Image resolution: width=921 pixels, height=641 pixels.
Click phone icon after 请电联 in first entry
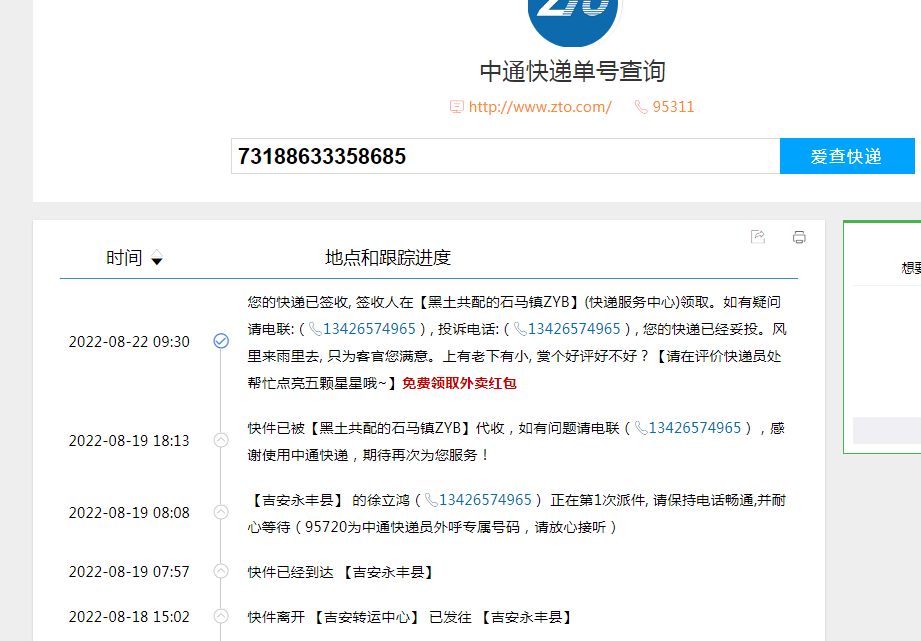315,329
